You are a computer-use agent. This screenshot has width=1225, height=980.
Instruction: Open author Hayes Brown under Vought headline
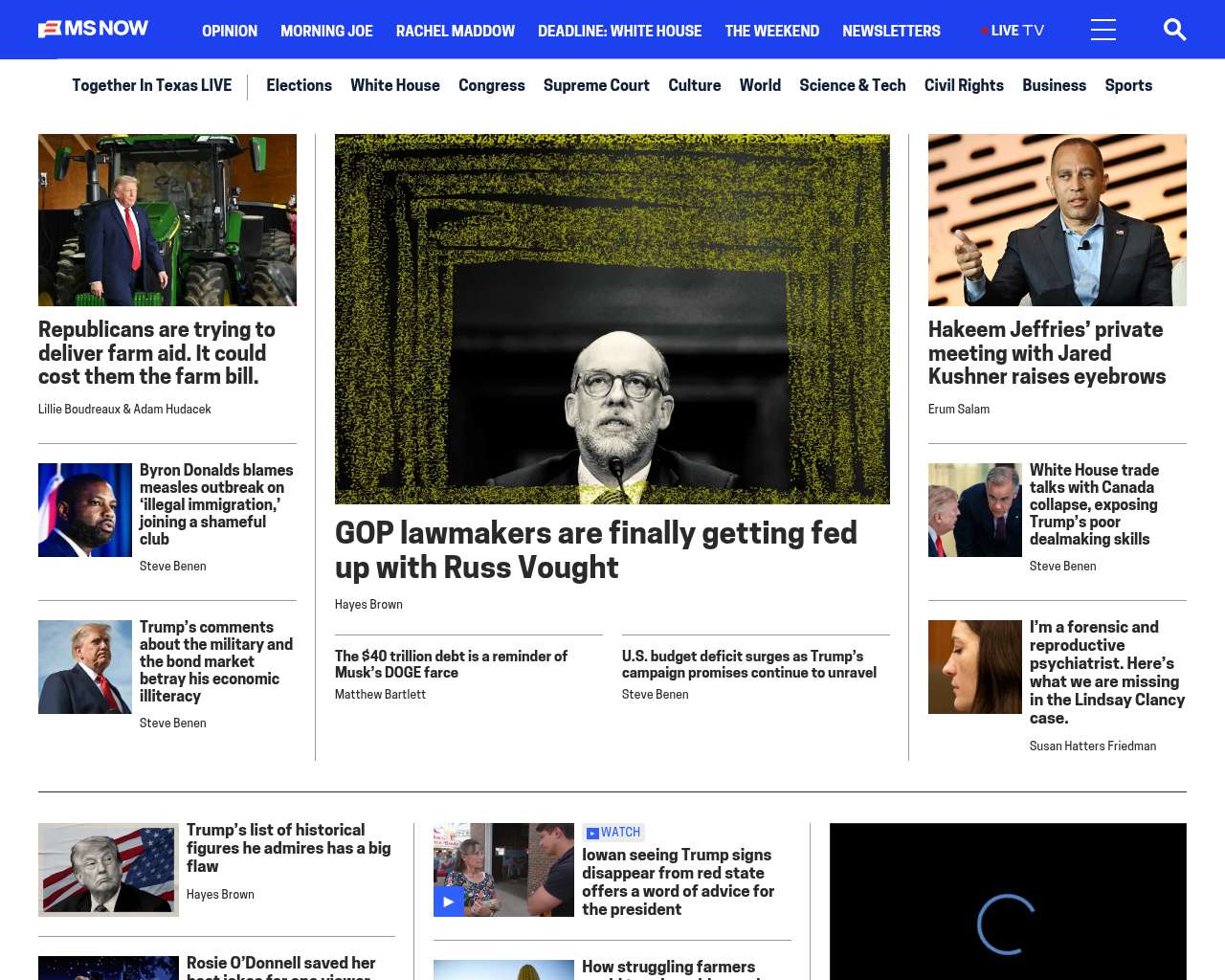click(x=368, y=604)
